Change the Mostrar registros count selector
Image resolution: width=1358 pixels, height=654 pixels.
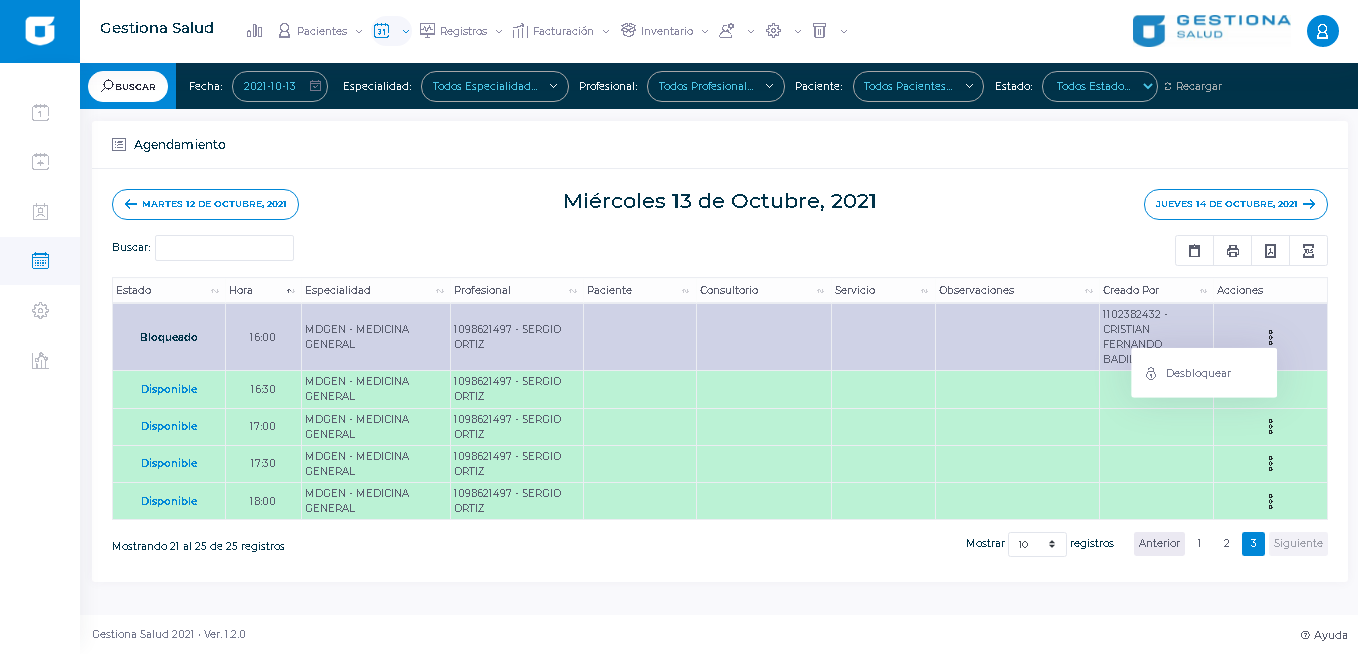point(1037,544)
